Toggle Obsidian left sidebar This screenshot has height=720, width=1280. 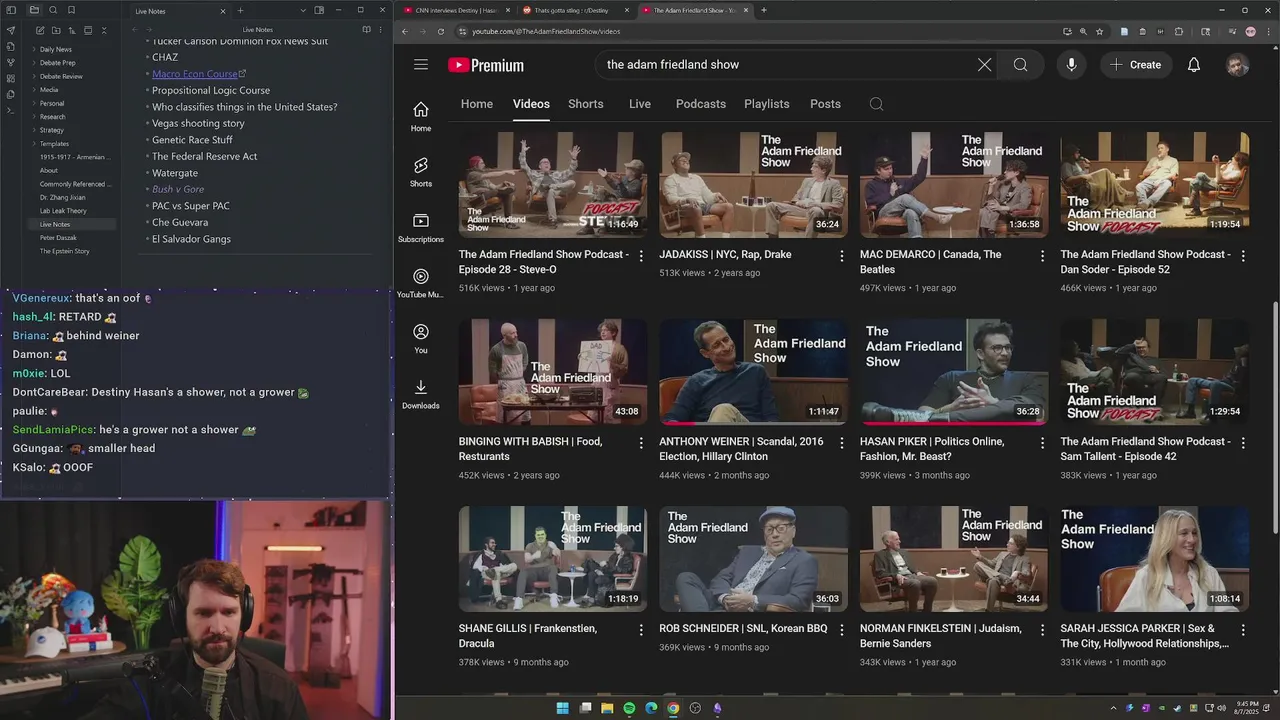pos(11,10)
